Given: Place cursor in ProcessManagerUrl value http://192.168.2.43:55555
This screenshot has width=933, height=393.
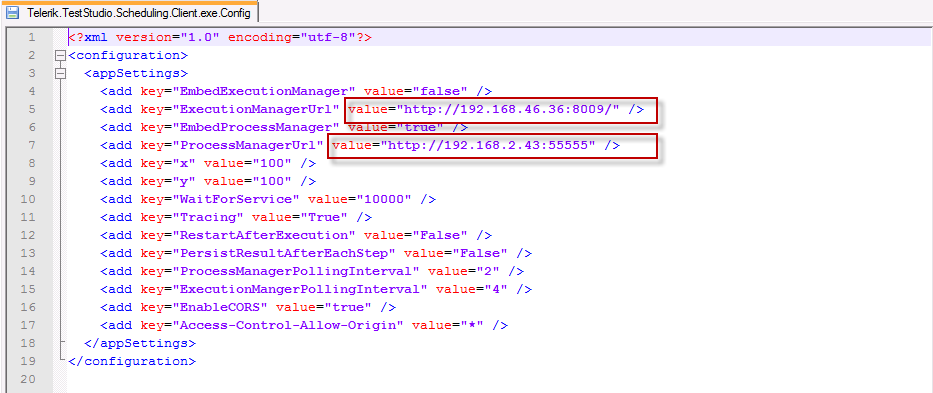Looking at the screenshot, I should tap(488, 145).
